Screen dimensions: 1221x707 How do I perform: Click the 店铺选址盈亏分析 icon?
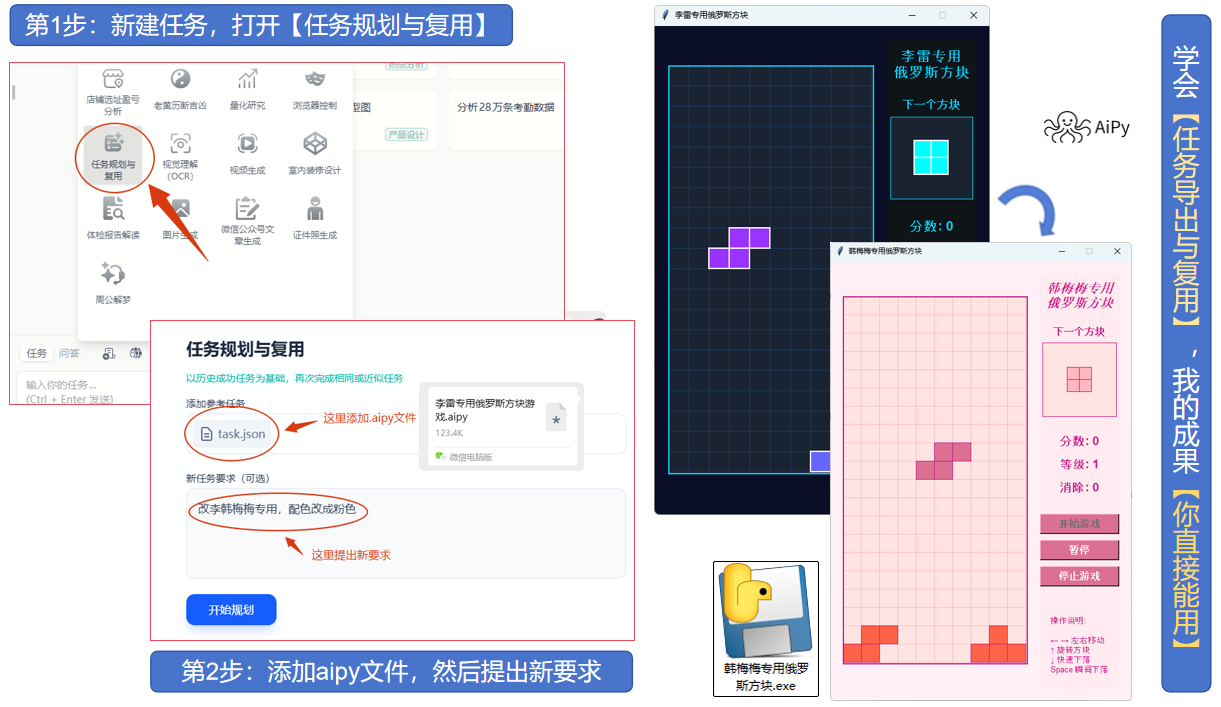point(113,80)
